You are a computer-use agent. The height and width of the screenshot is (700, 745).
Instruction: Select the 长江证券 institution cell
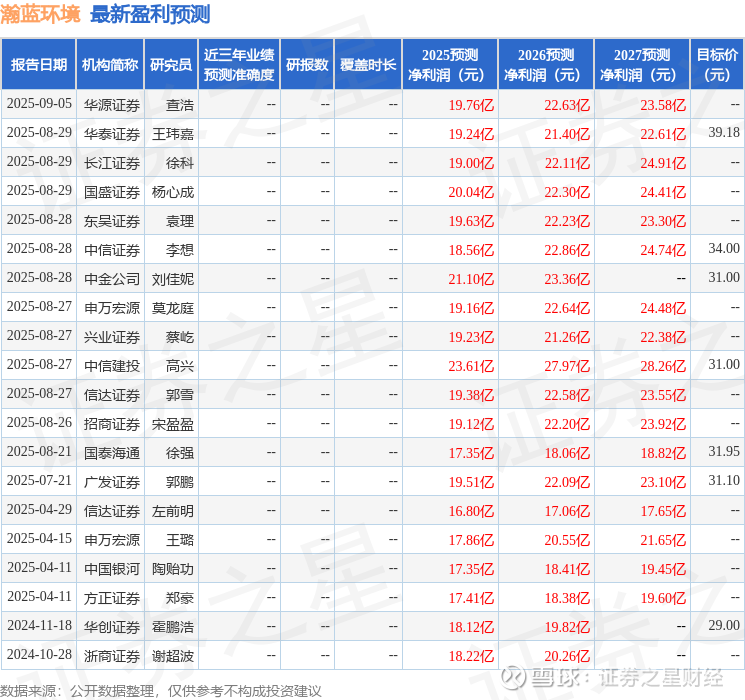pos(112,163)
